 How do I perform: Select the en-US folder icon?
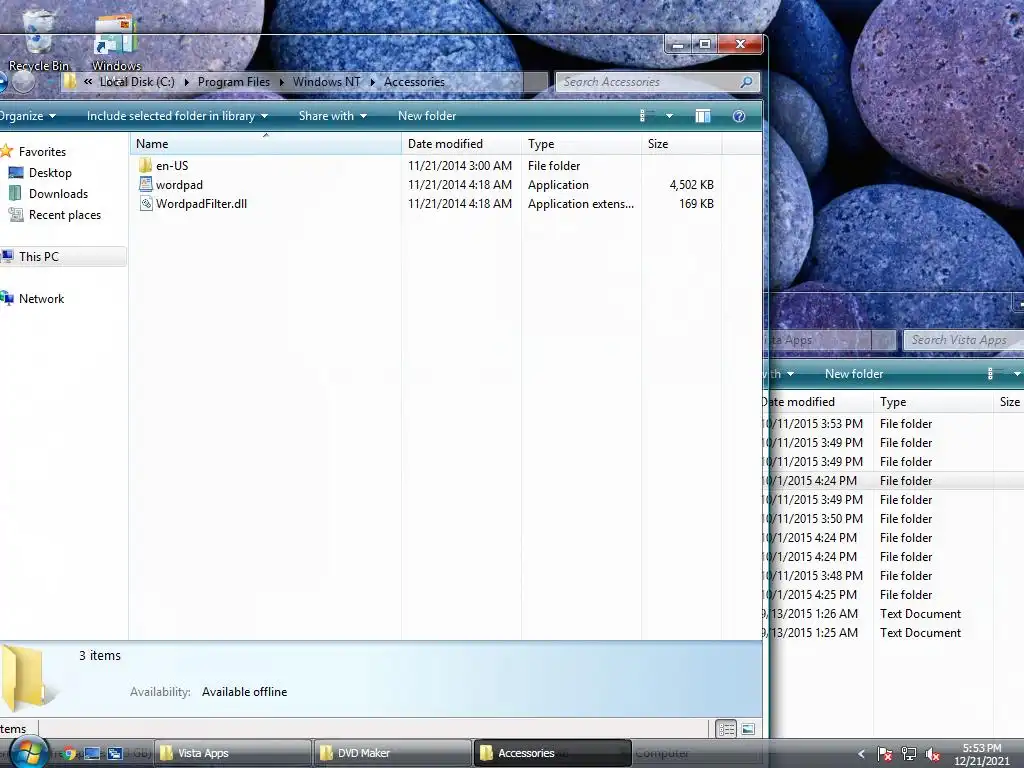146,165
